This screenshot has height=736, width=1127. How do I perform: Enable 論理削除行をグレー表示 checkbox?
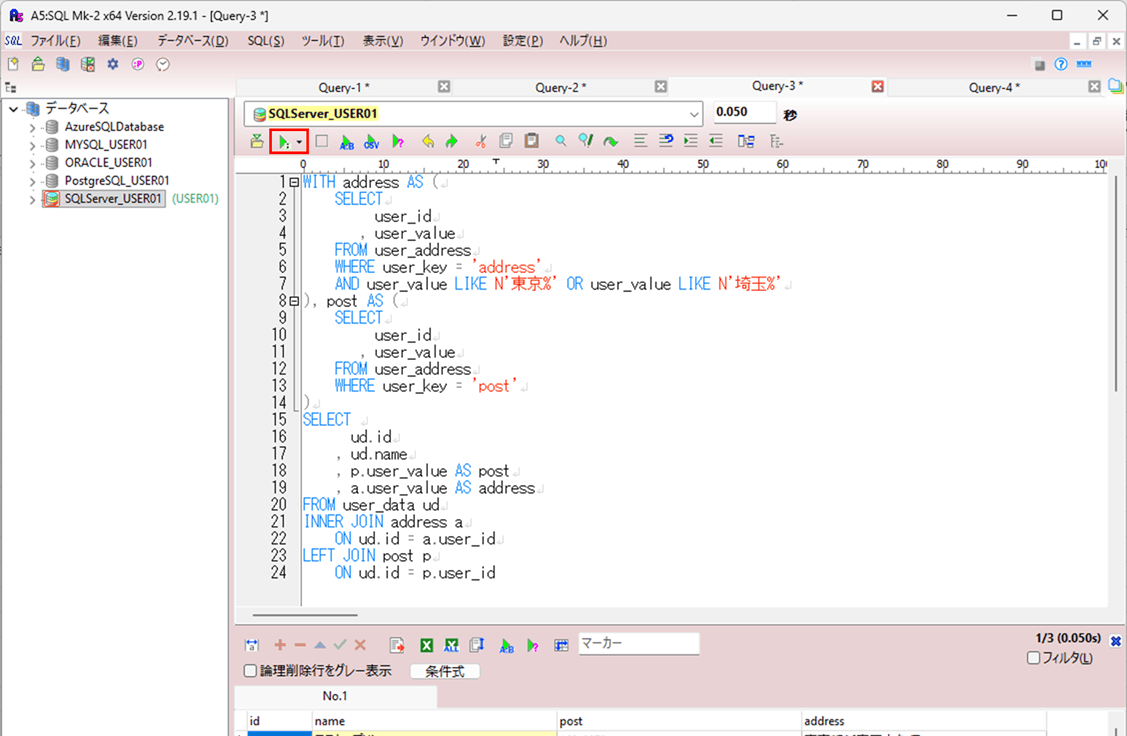tap(251, 671)
